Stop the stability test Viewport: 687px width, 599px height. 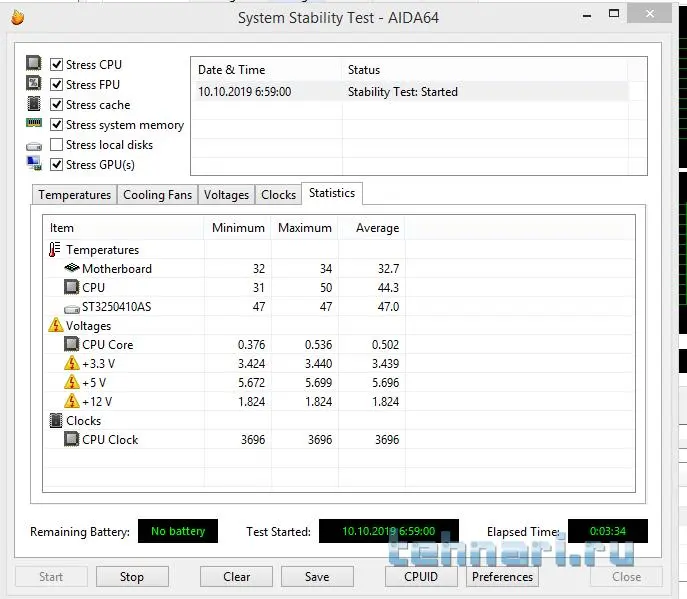pos(132,577)
